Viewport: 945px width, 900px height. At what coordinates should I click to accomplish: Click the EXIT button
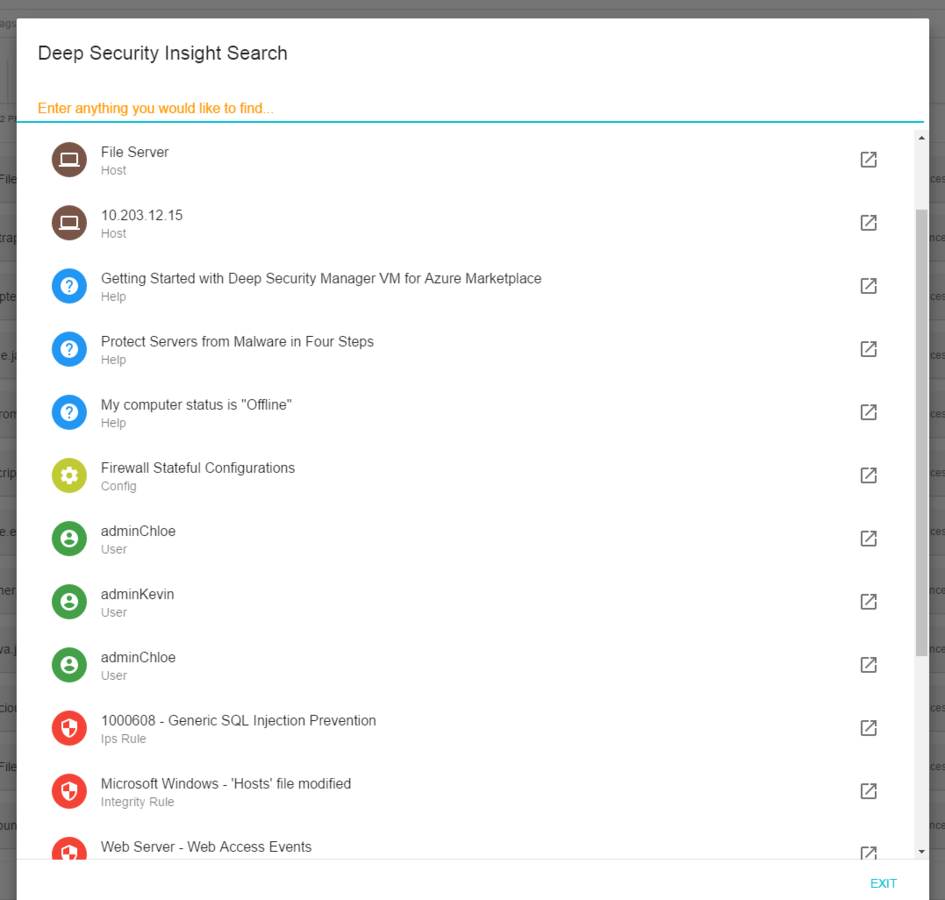point(883,883)
